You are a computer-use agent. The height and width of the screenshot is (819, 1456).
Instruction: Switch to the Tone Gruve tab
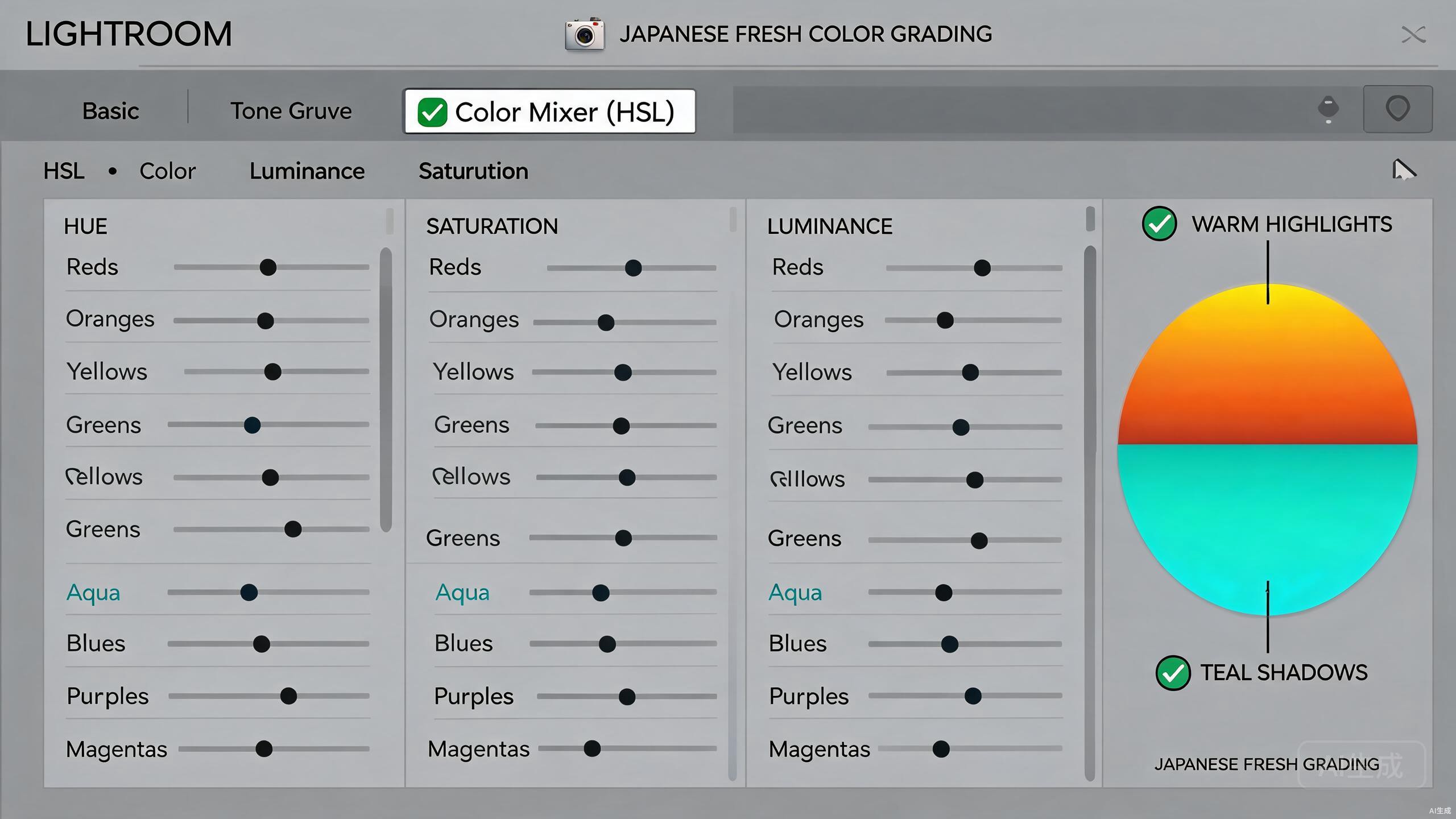pos(291,111)
